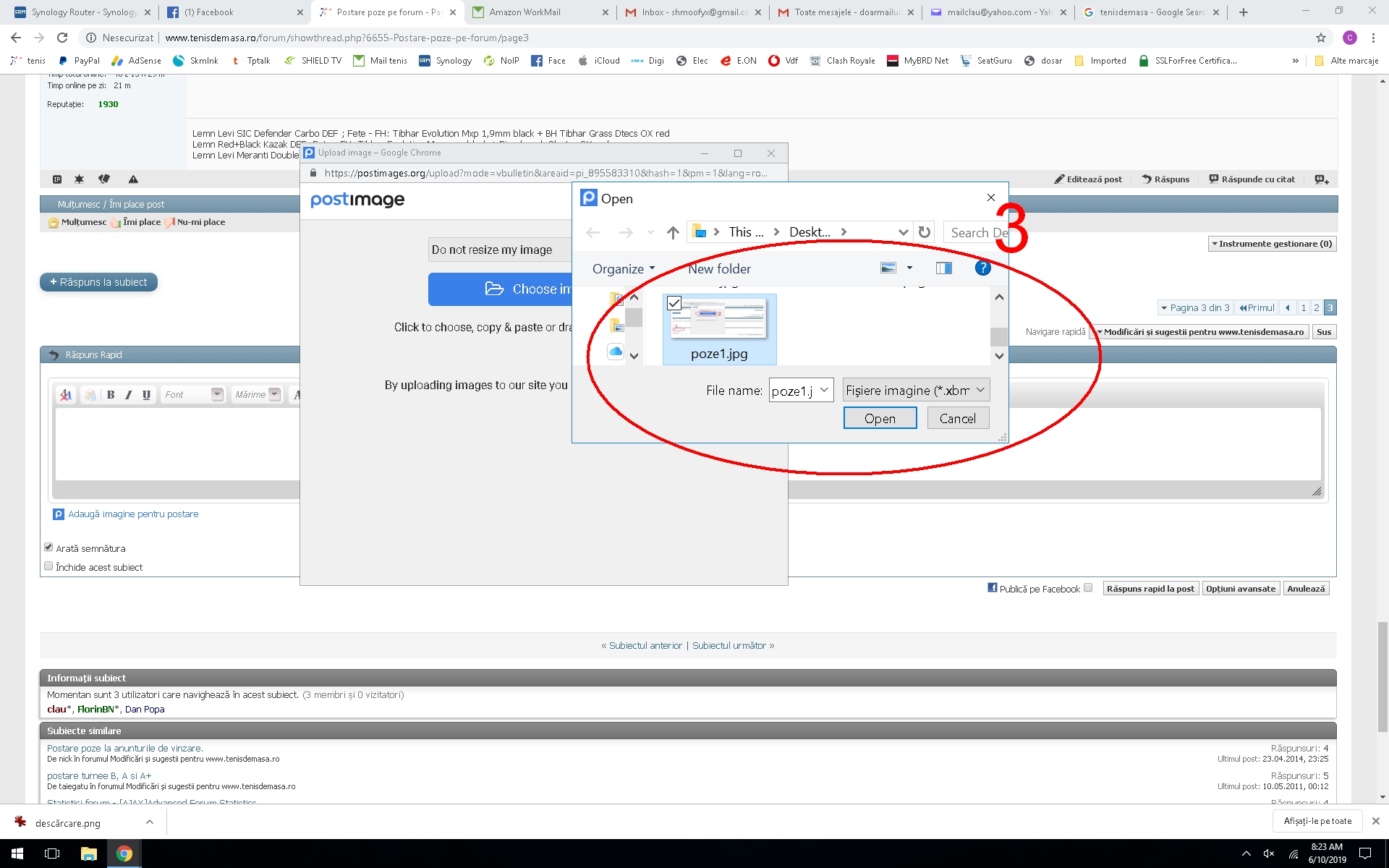
Task: Open the Windows Start menu
Action: pyautogui.click(x=17, y=854)
